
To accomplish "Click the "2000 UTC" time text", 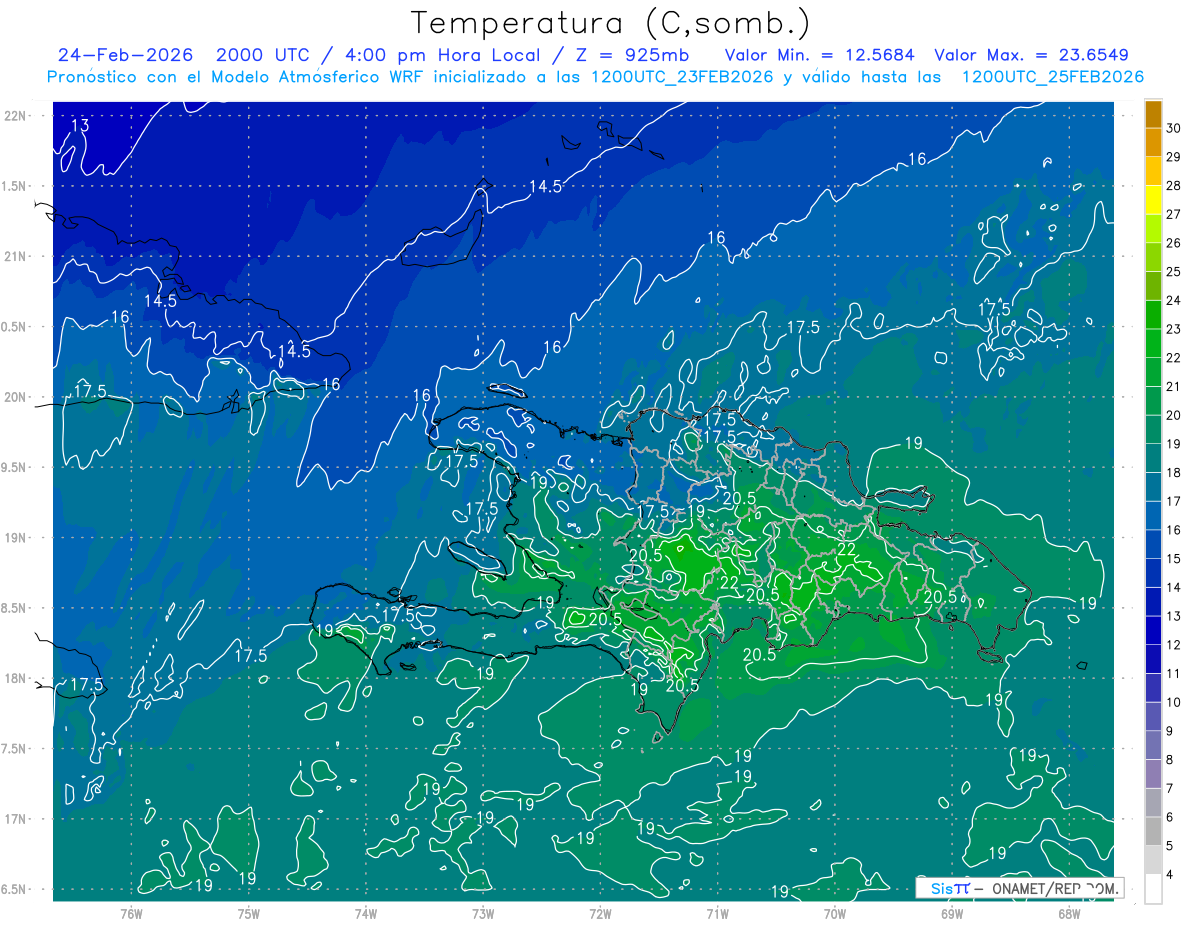I will 262,55.
